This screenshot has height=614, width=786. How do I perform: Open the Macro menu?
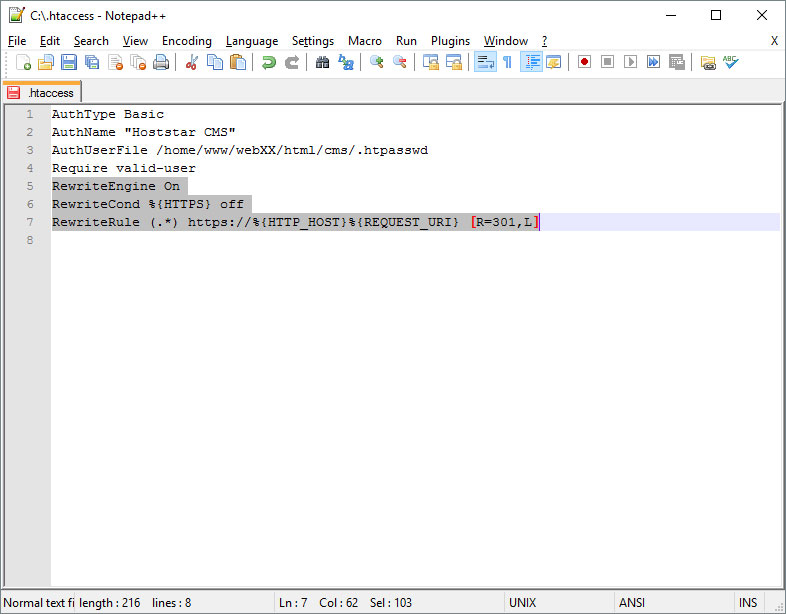click(365, 41)
